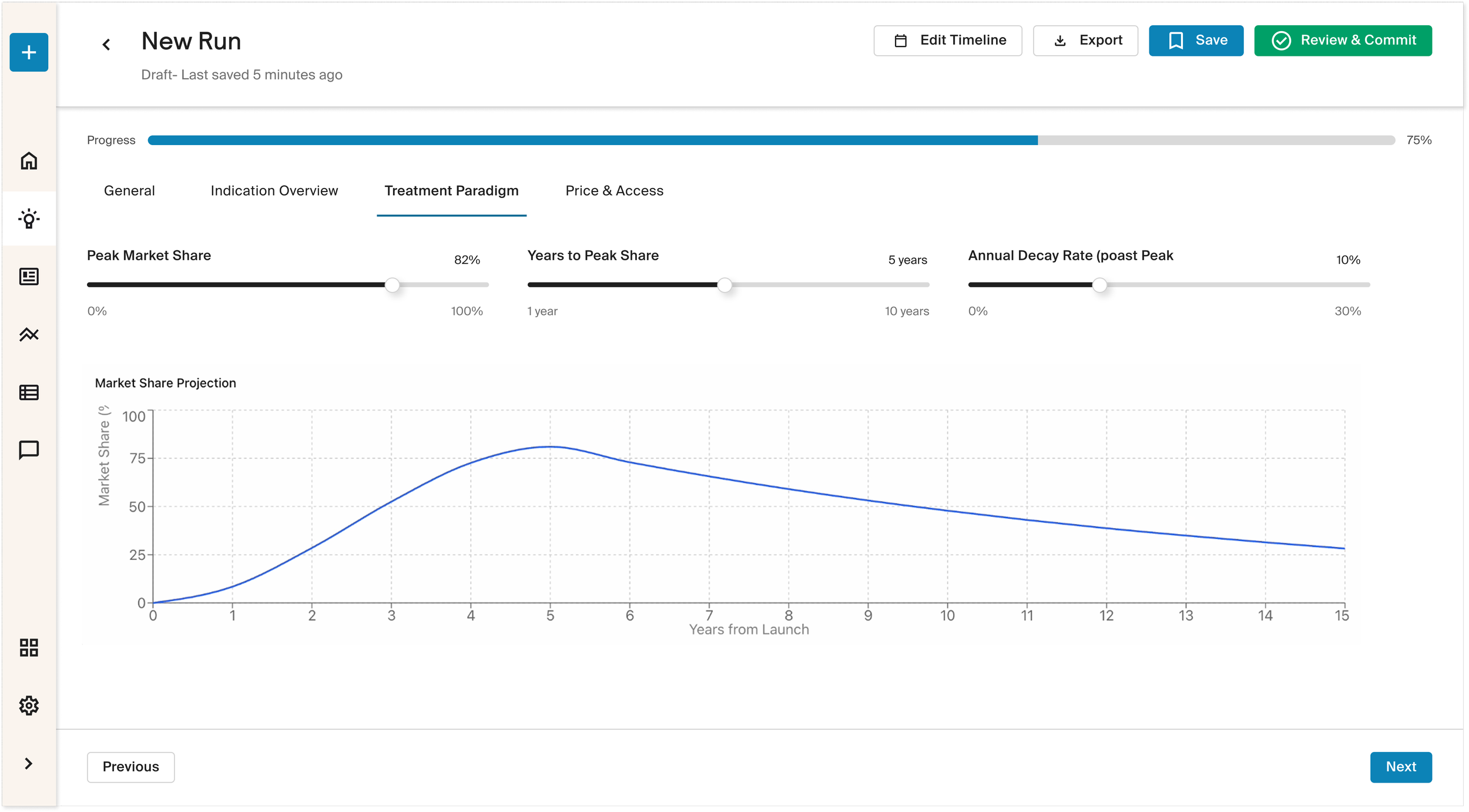Switch to the General tab
The image size is (1469, 812).
click(x=129, y=191)
